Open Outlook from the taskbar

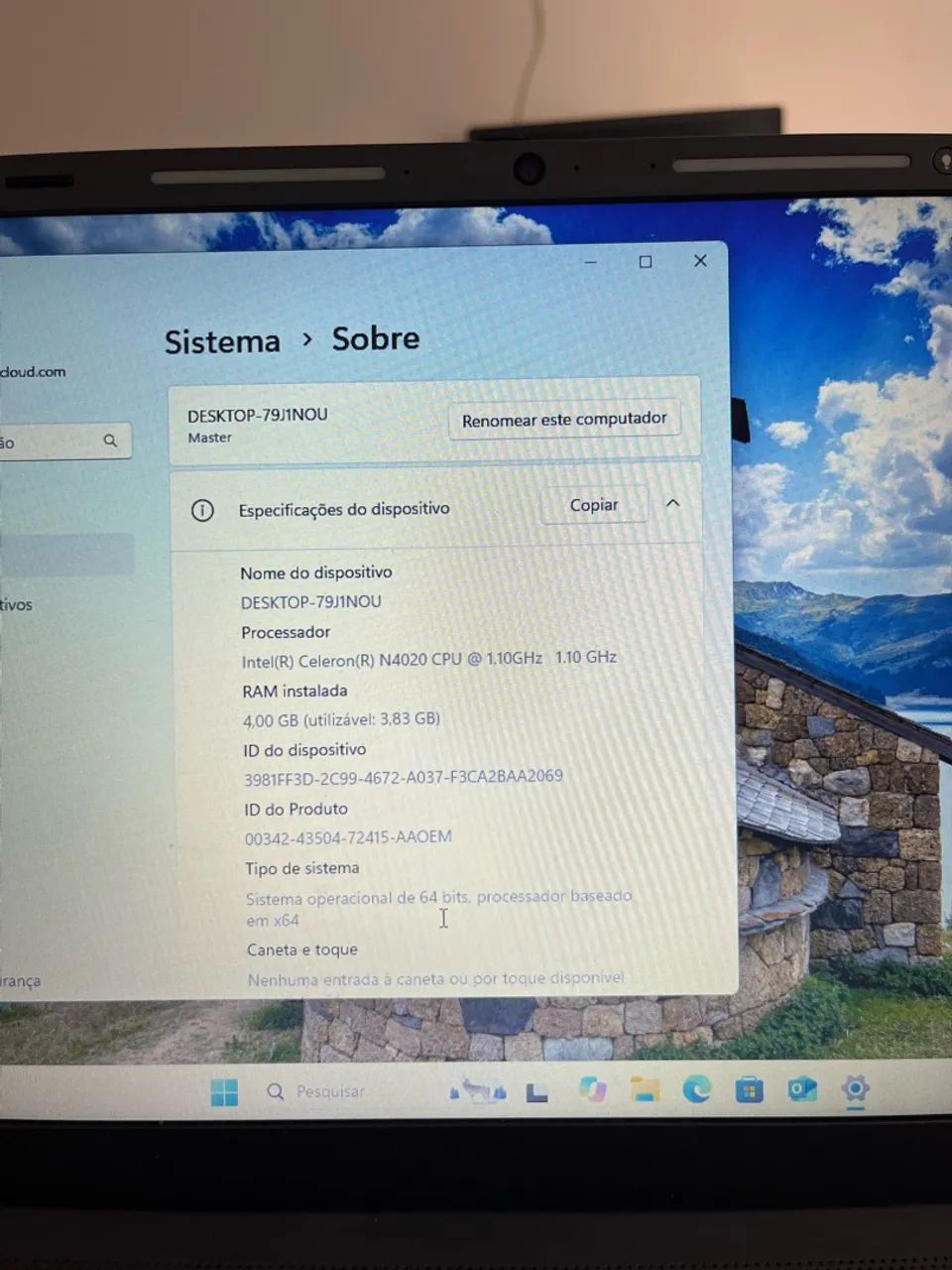tap(801, 1088)
